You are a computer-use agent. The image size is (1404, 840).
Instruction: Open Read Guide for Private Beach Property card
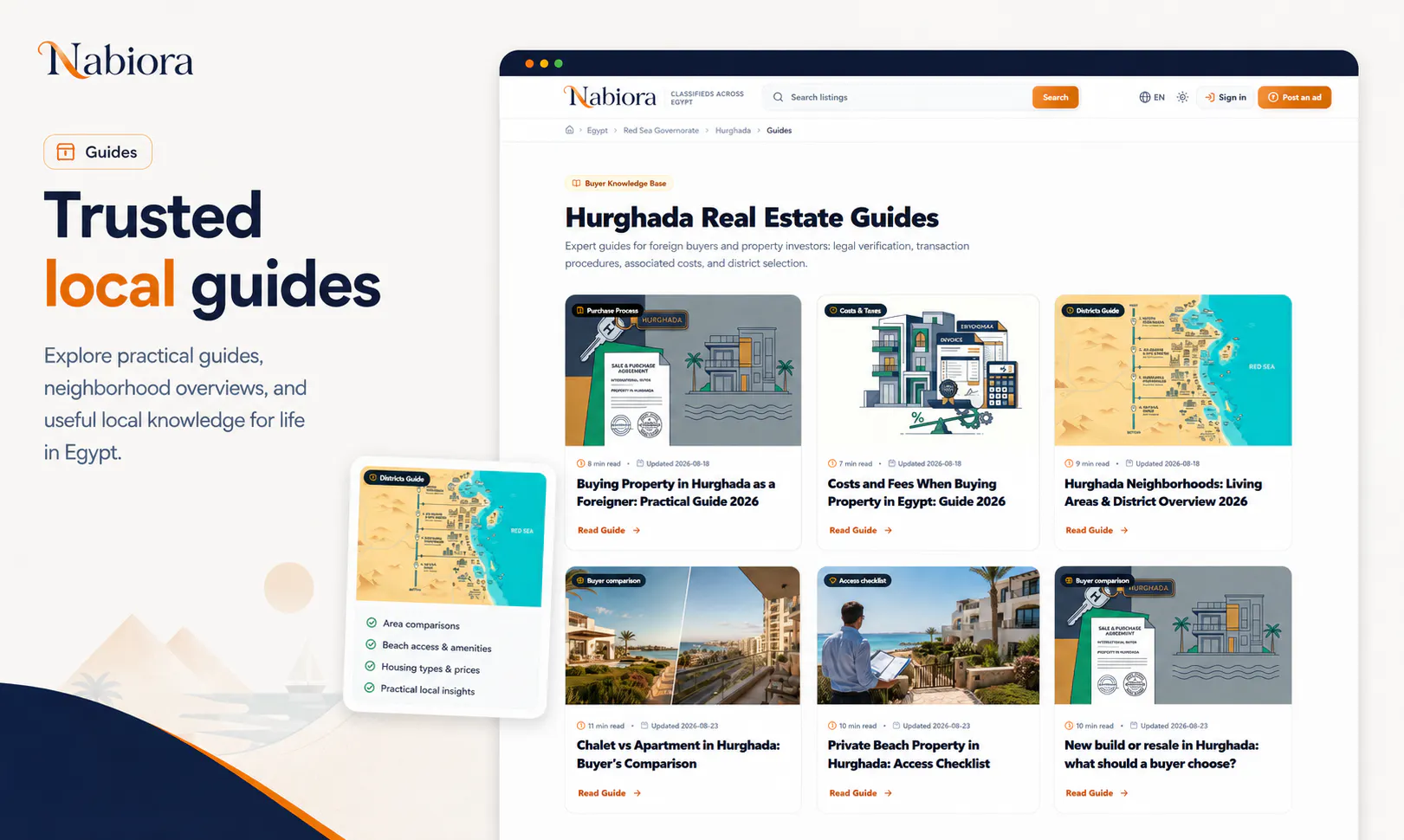click(x=860, y=793)
